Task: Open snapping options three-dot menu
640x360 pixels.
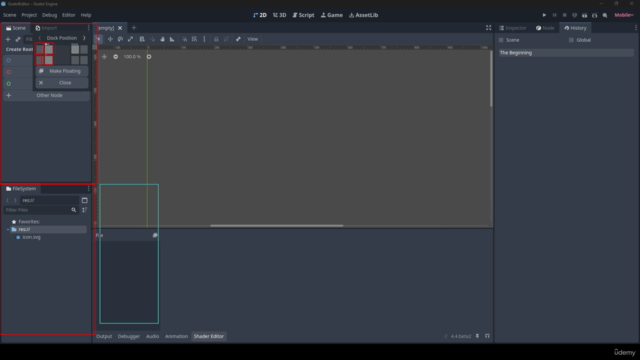Action: (x=204, y=39)
